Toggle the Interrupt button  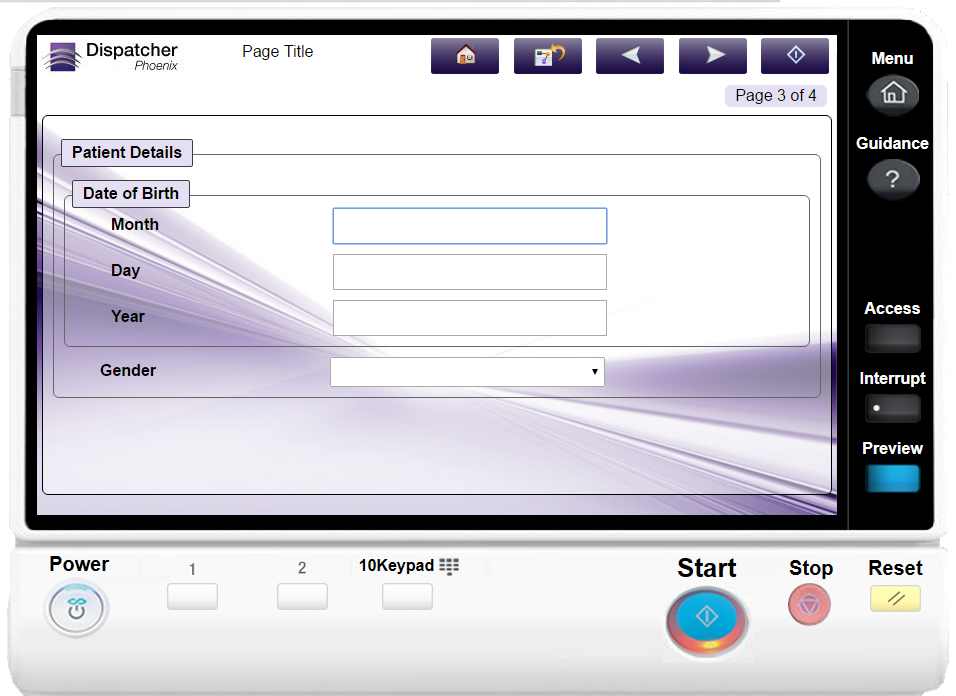893,408
